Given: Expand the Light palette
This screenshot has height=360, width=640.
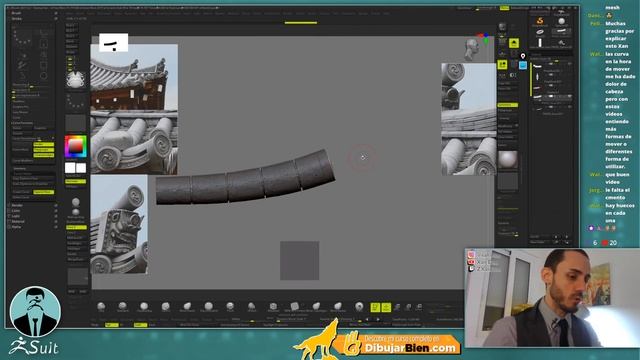Looking at the screenshot, I should point(16,216).
